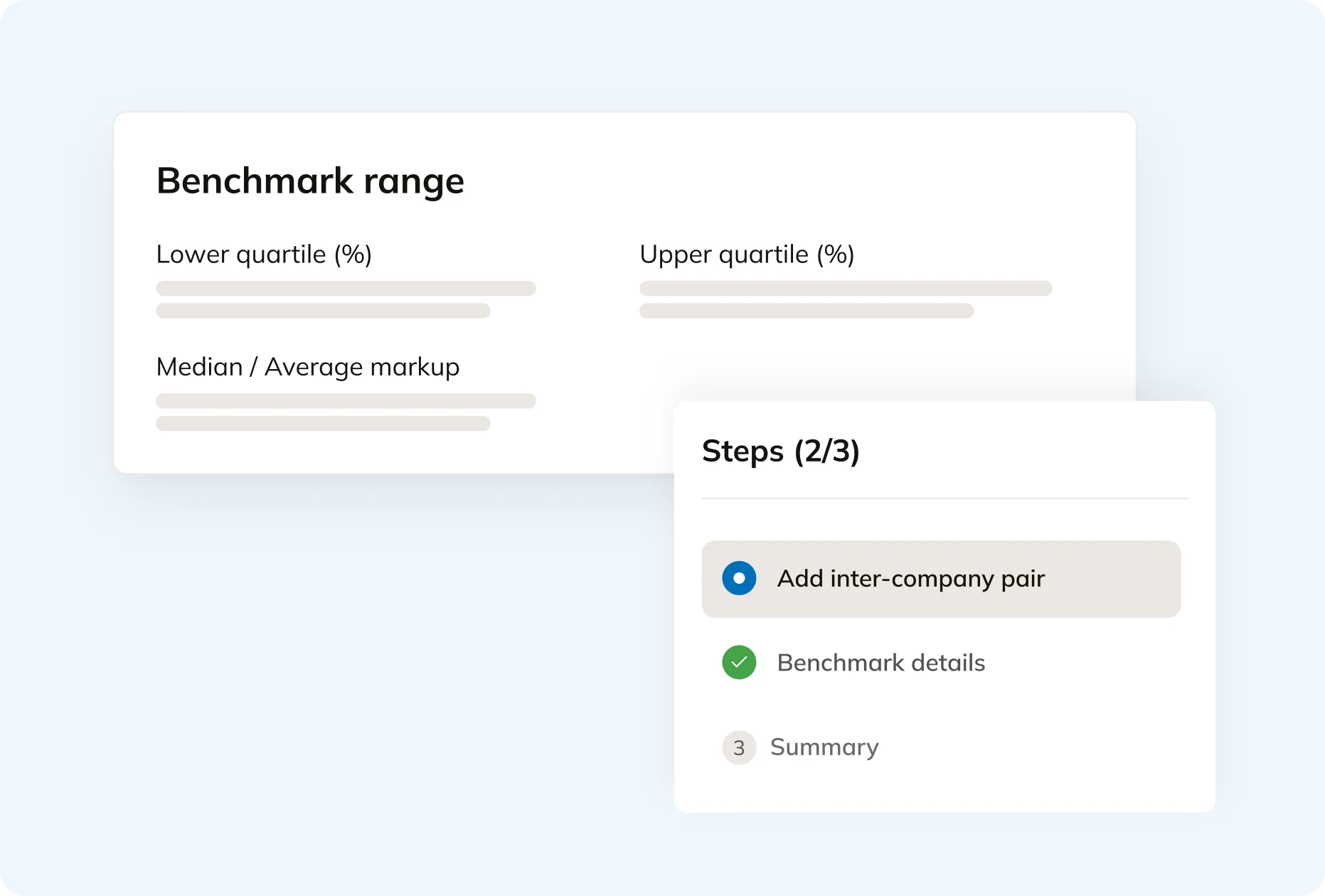Focus the first bar under Median / Average markup
This screenshot has width=1325, height=896.
[x=346, y=400]
